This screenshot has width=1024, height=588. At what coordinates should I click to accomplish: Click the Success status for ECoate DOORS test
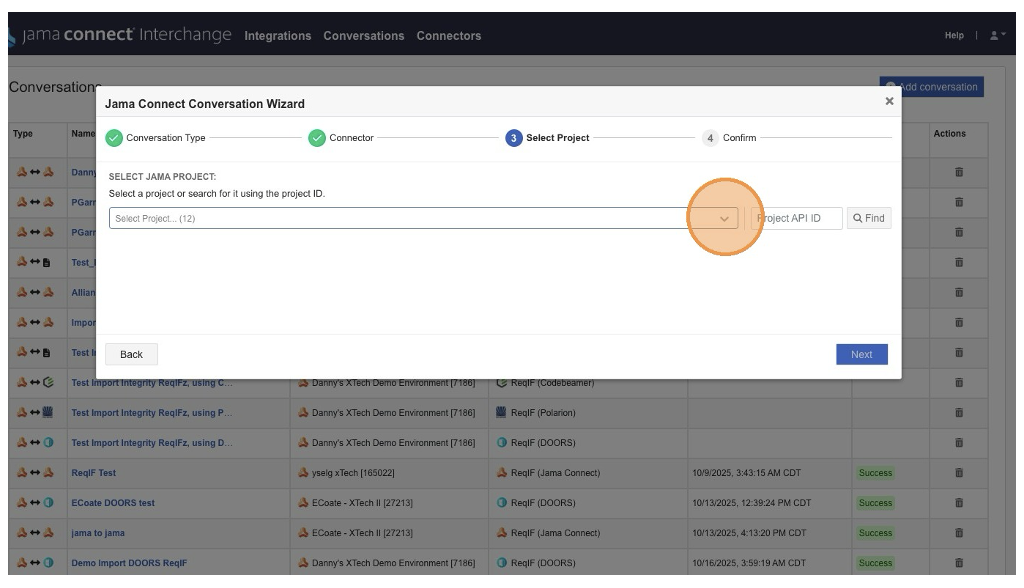click(875, 503)
